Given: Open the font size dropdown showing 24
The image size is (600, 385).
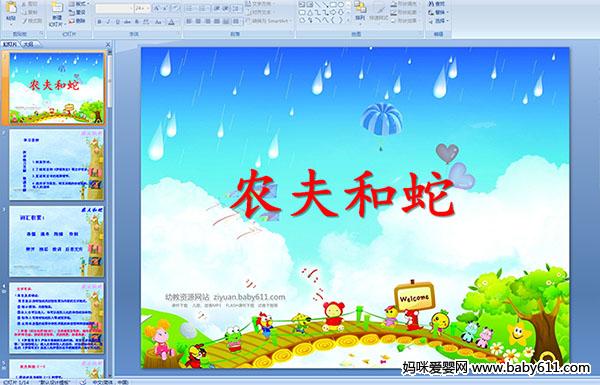Looking at the screenshot, I should pyautogui.click(x=142, y=8).
